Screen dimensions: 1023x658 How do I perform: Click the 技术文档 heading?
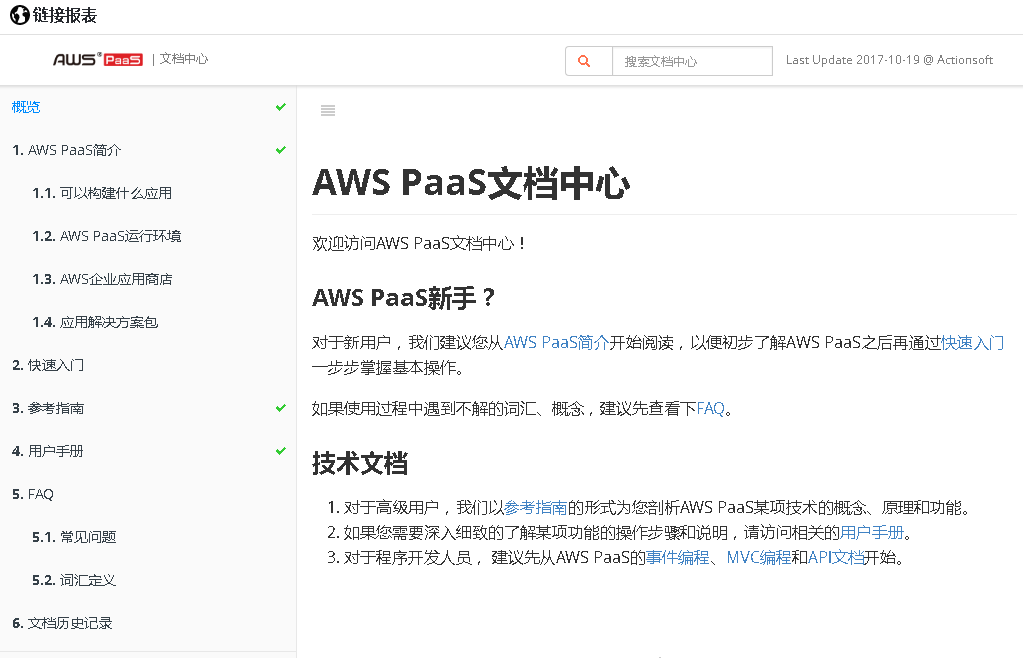click(359, 464)
